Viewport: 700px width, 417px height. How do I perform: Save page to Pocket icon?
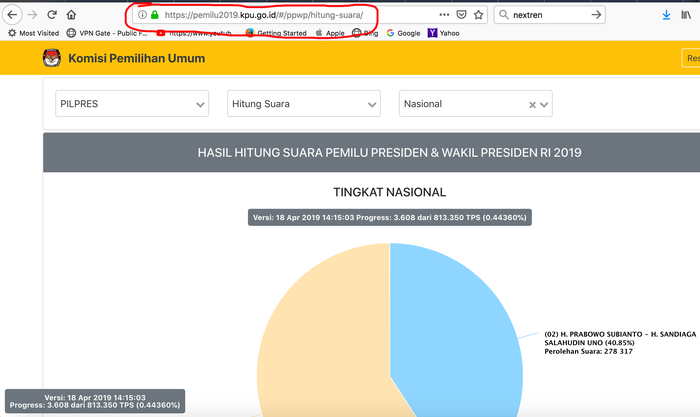point(461,15)
